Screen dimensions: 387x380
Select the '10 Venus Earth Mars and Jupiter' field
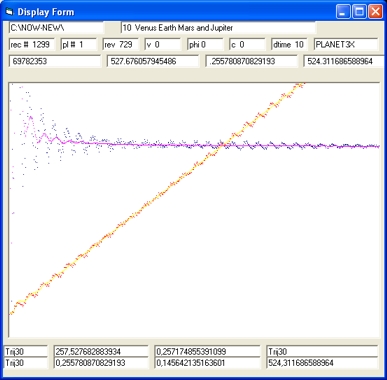coord(218,28)
